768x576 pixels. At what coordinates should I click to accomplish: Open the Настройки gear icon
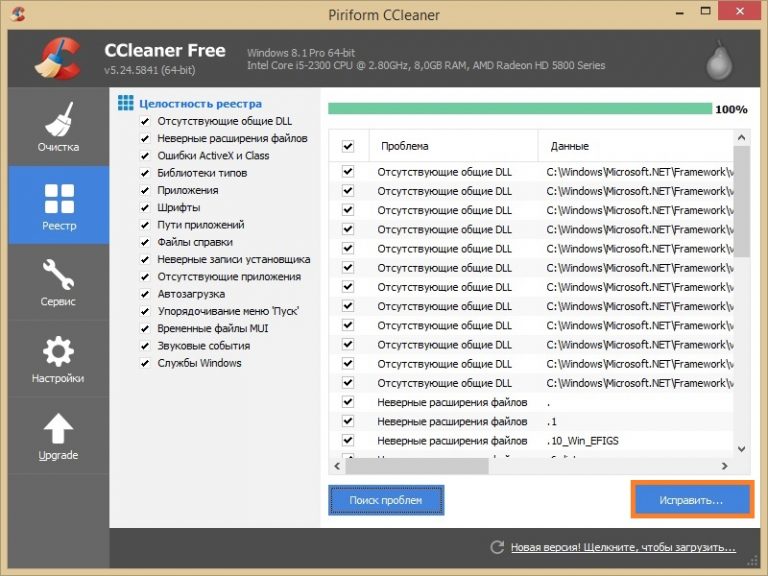click(x=58, y=351)
